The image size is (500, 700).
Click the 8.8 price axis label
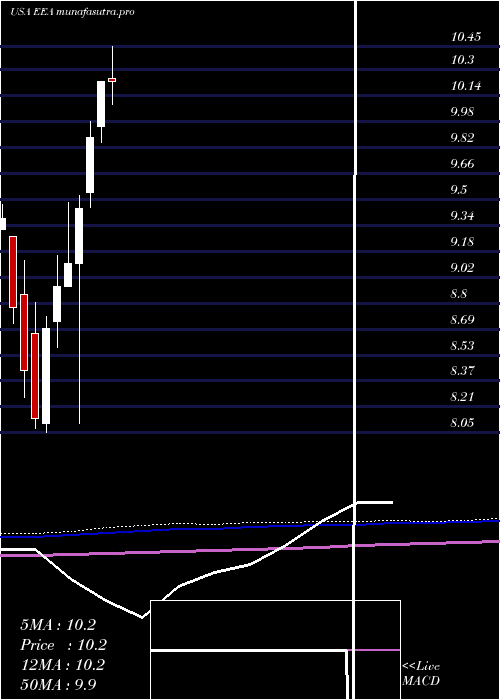(458, 294)
